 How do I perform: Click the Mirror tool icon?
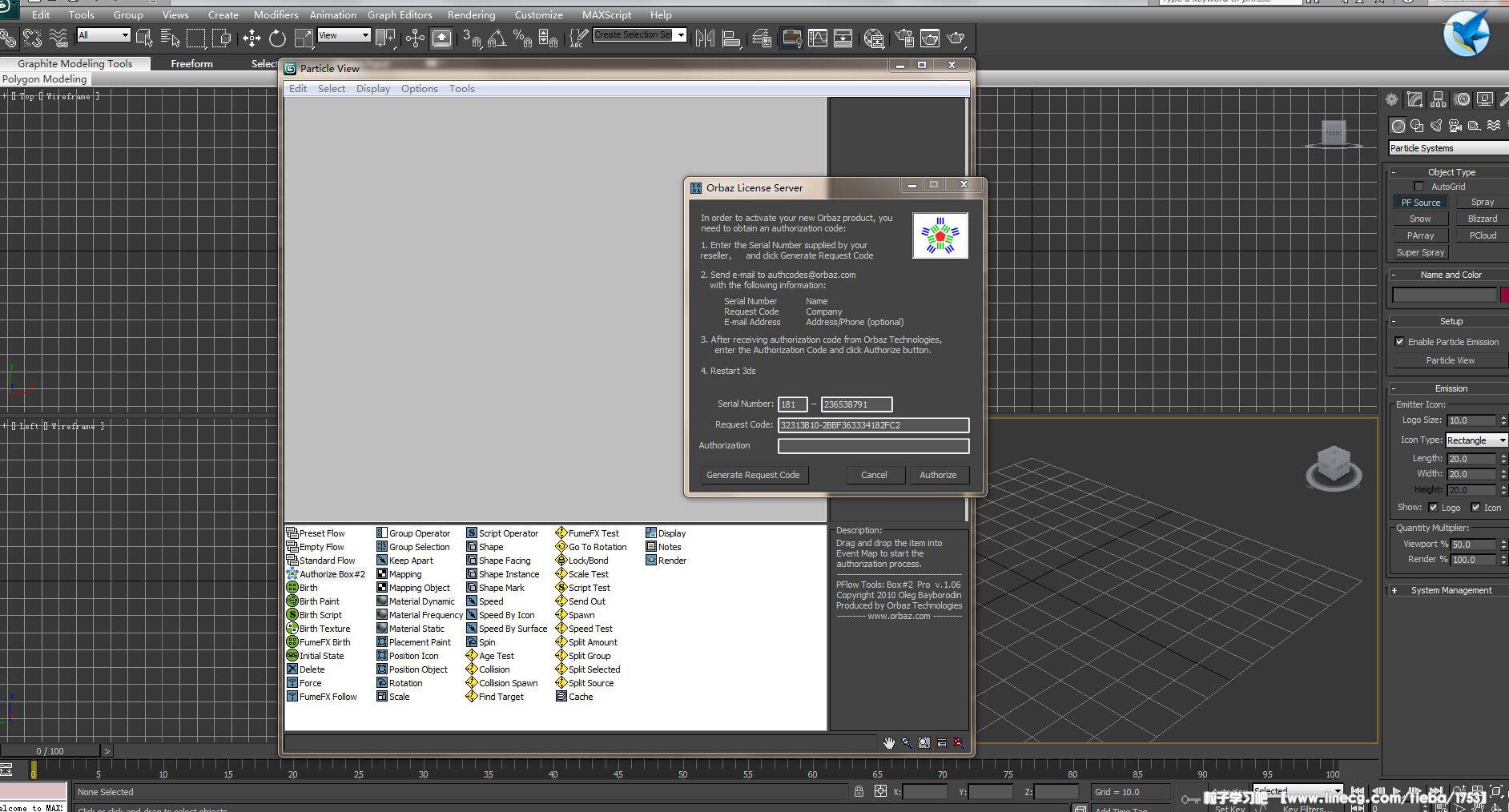tap(705, 38)
